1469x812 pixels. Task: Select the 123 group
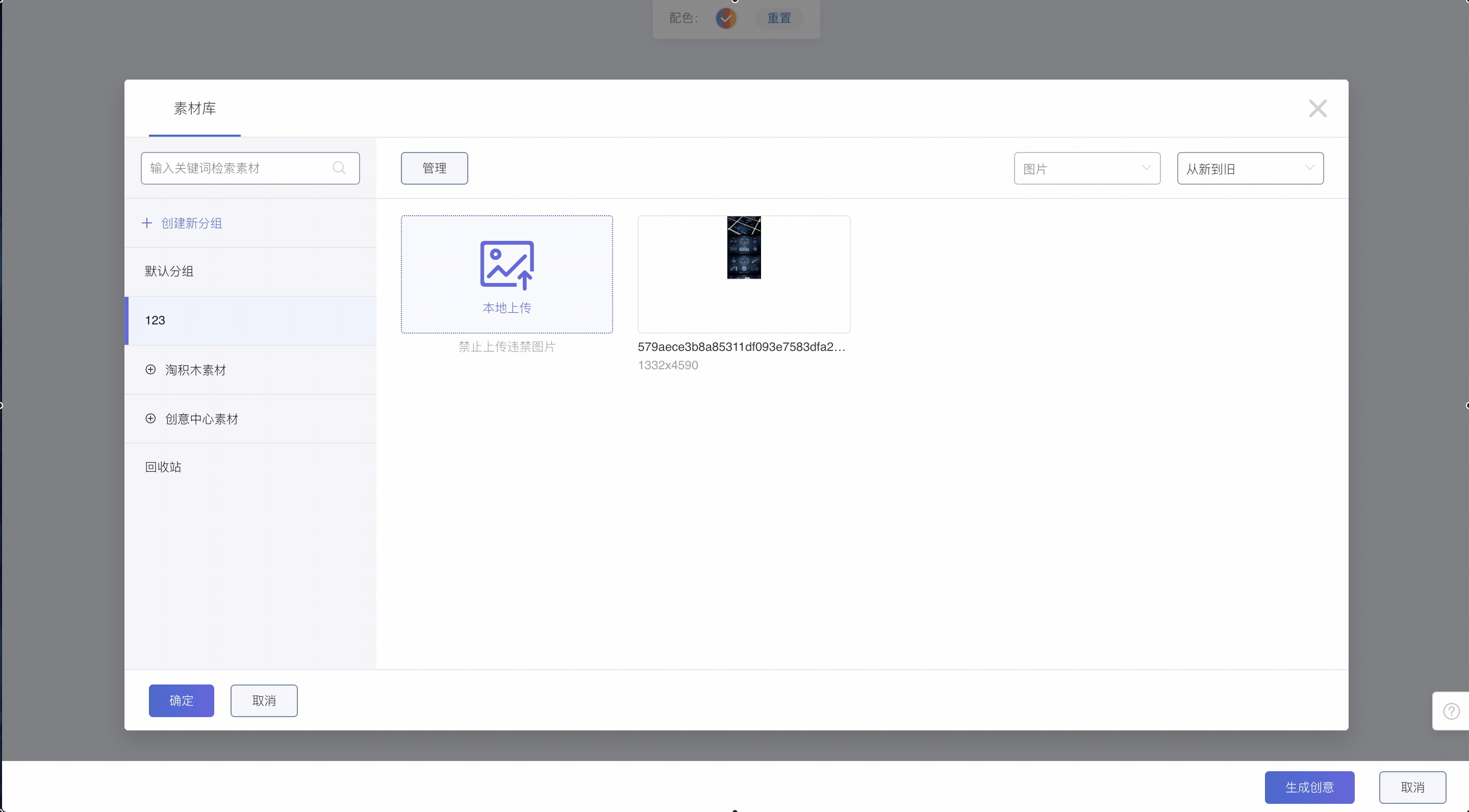[x=155, y=320]
